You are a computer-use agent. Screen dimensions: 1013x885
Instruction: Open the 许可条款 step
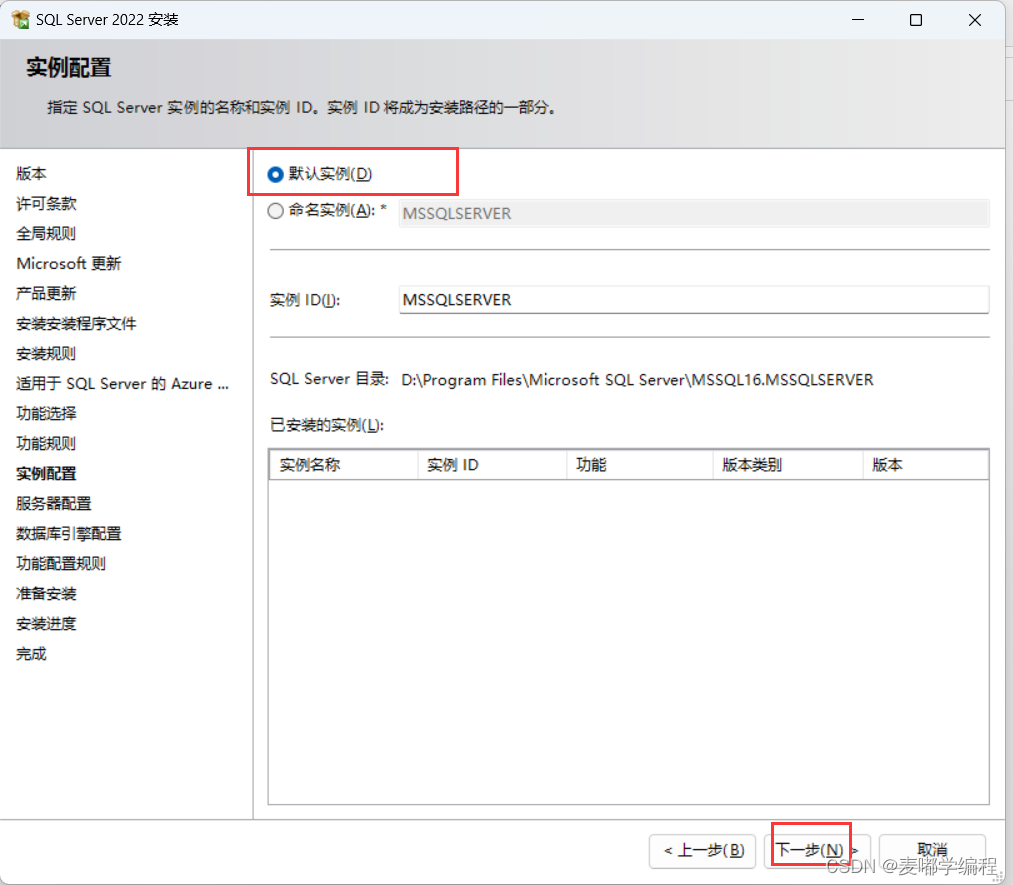click(x=44, y=203)
